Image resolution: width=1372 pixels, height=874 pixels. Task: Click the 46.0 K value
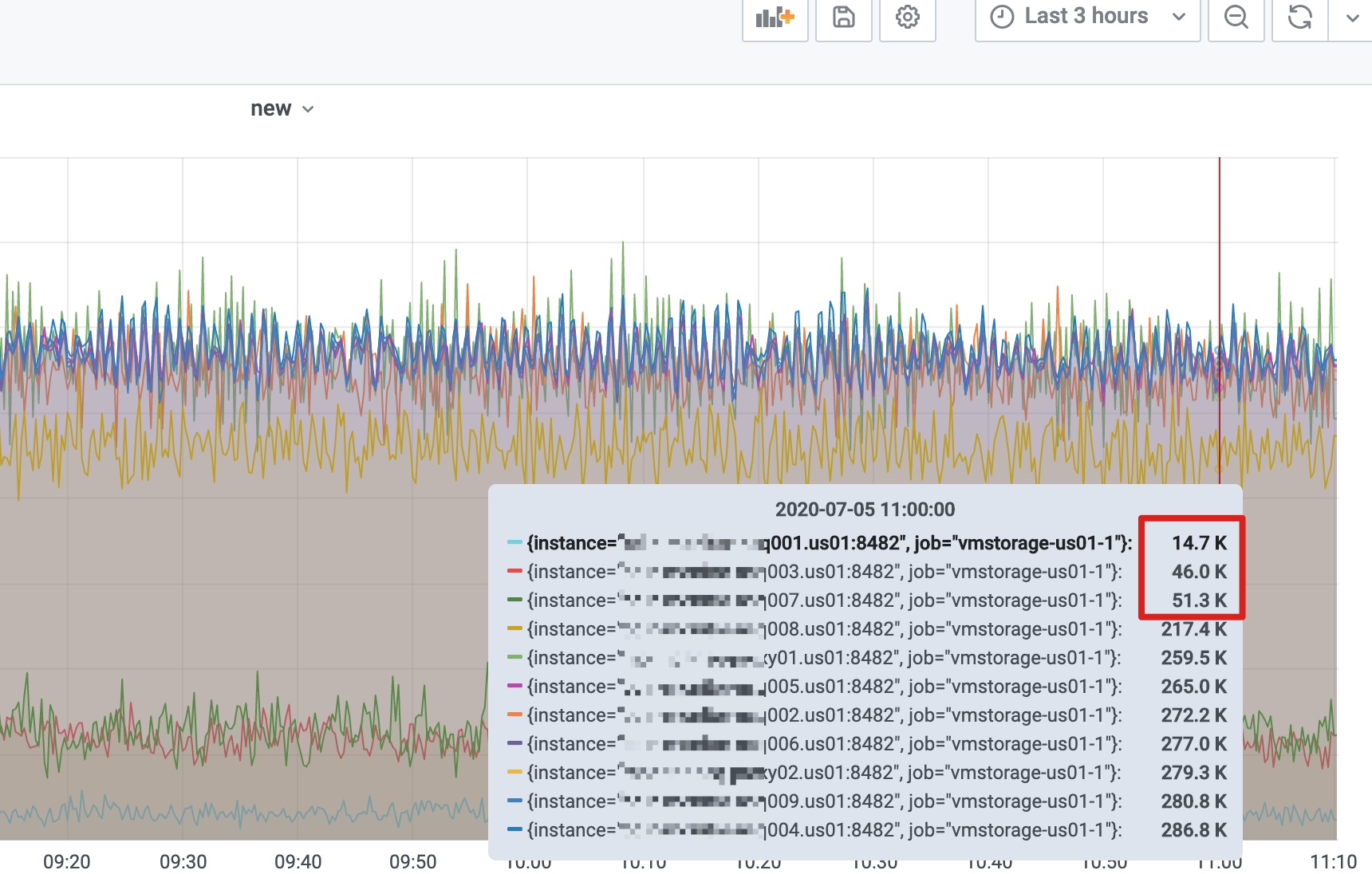tap(1199, 572)
